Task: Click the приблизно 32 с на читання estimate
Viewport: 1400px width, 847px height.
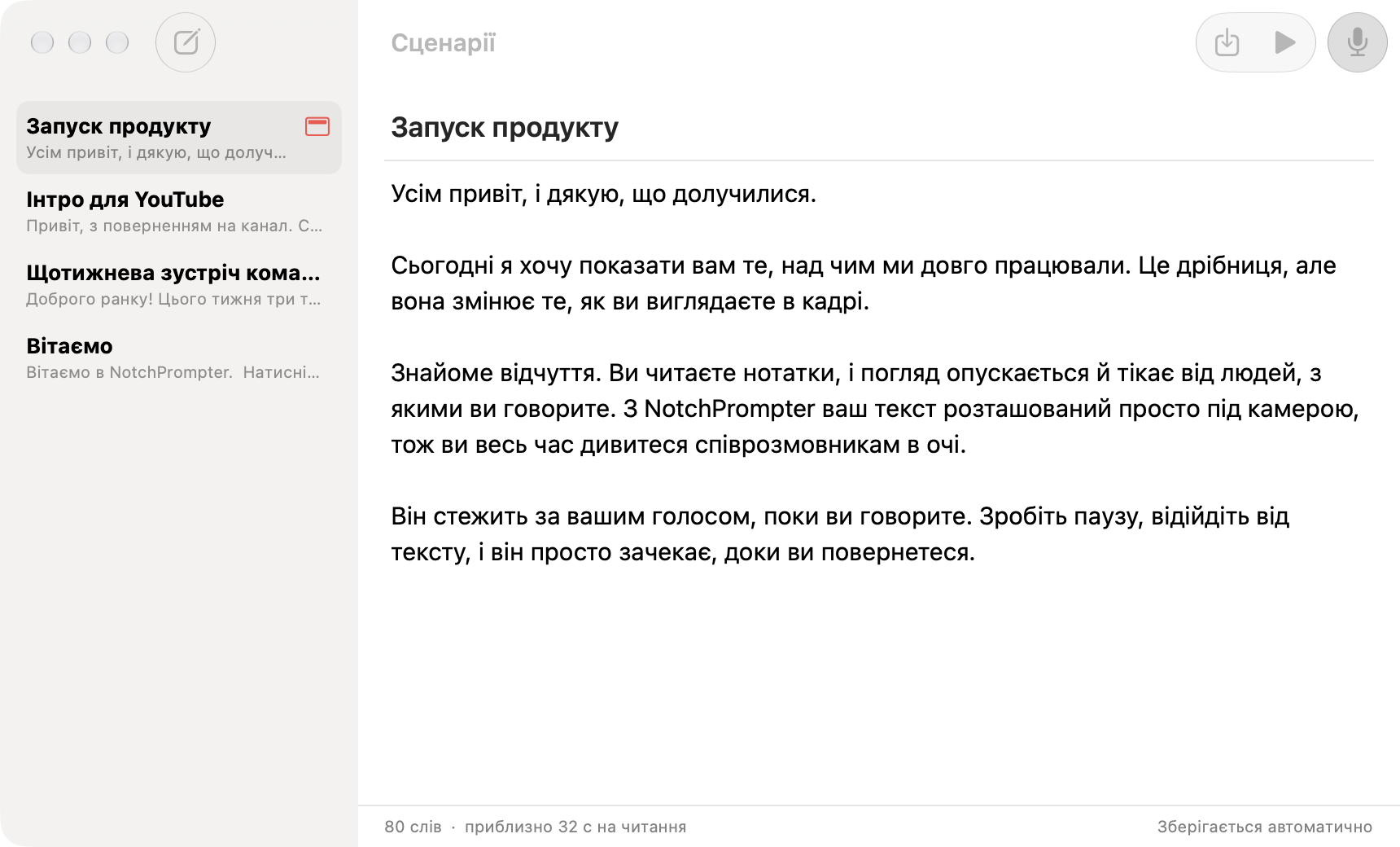Action: pyautogui.click(x=575, y=827)
